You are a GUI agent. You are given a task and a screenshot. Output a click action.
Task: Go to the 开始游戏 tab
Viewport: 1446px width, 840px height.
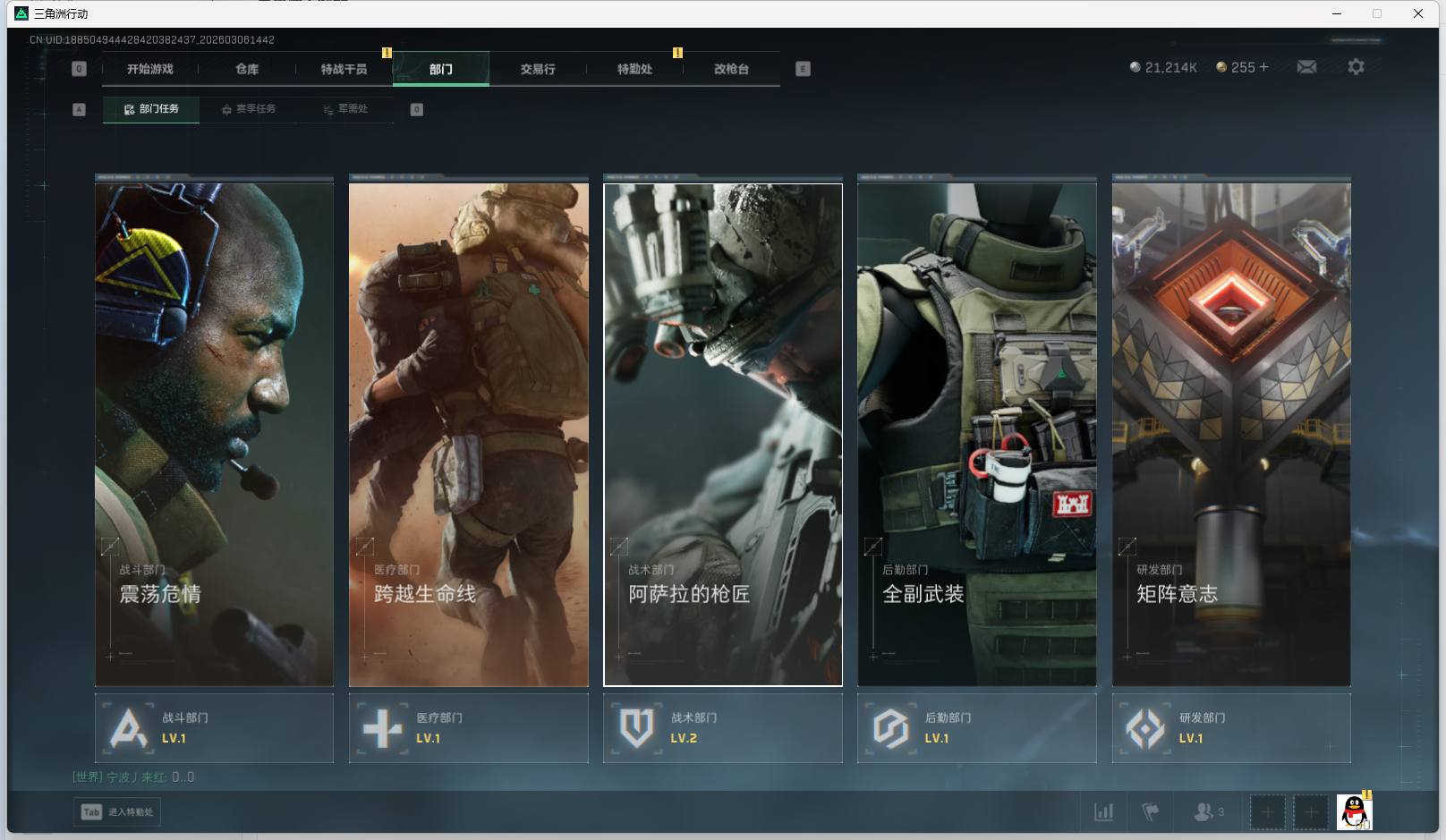tap(149, 69)
